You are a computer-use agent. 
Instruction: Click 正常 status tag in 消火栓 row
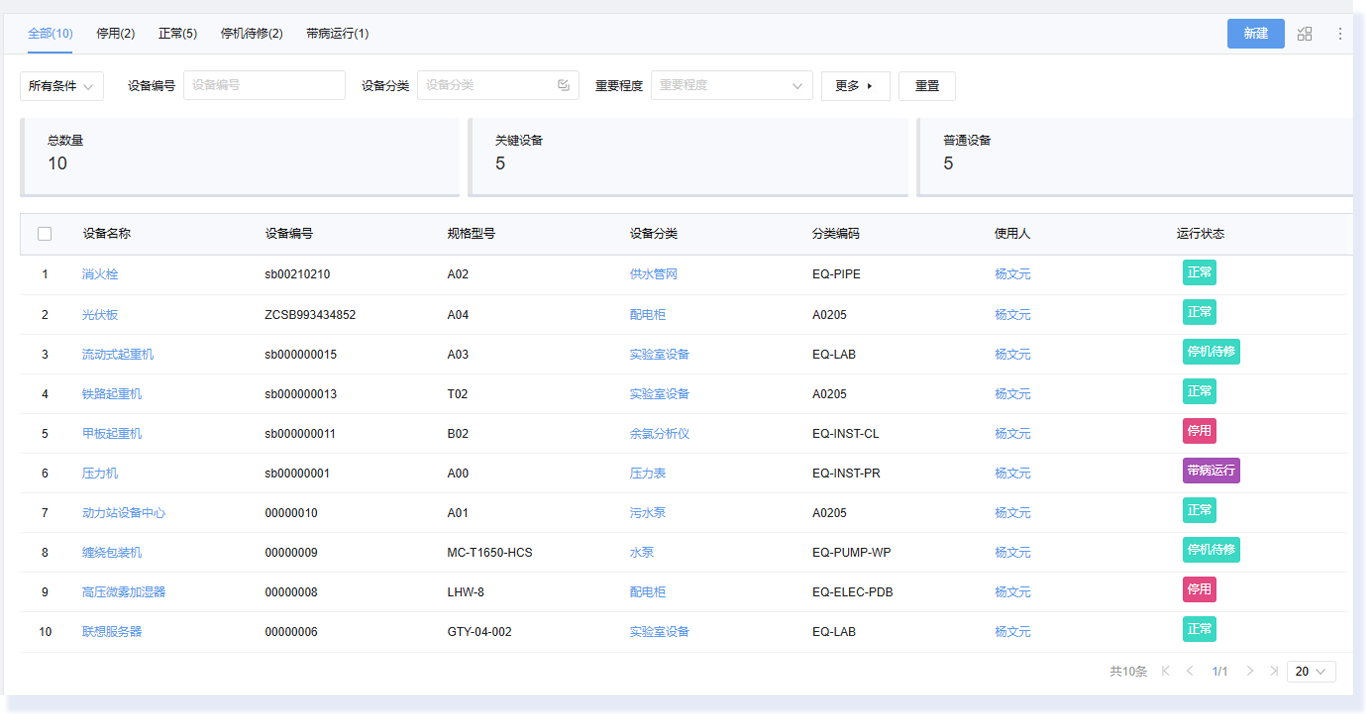1199,272
